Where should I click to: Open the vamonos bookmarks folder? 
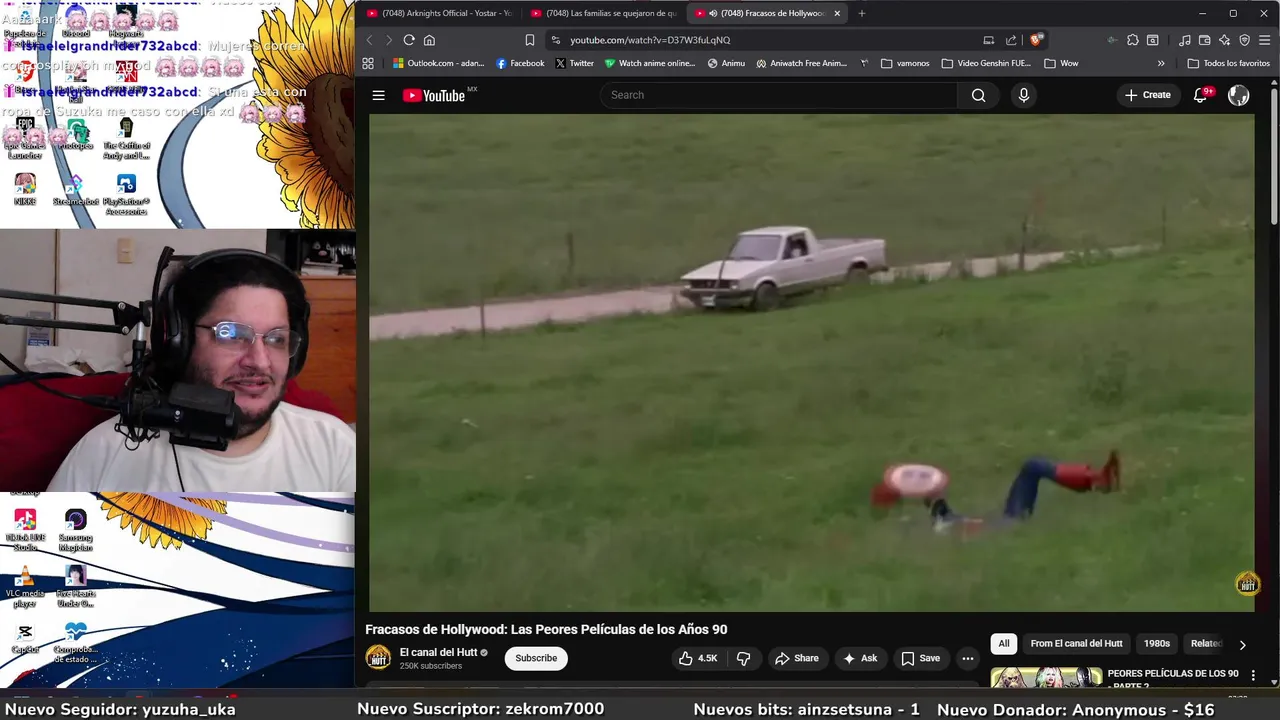point(905,63)
